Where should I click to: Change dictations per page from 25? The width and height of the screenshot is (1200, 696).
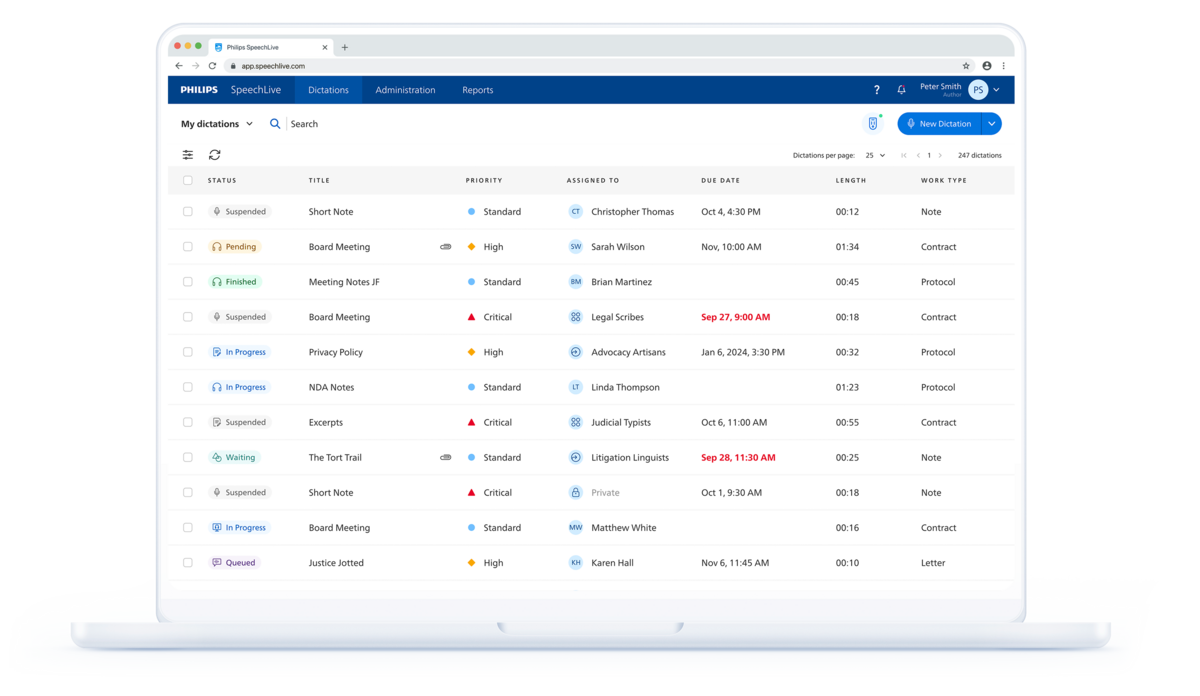pos(876,156)
